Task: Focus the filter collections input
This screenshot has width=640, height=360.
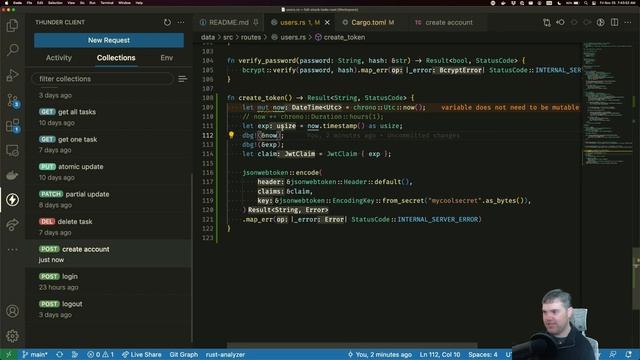Action: (102, 79)
